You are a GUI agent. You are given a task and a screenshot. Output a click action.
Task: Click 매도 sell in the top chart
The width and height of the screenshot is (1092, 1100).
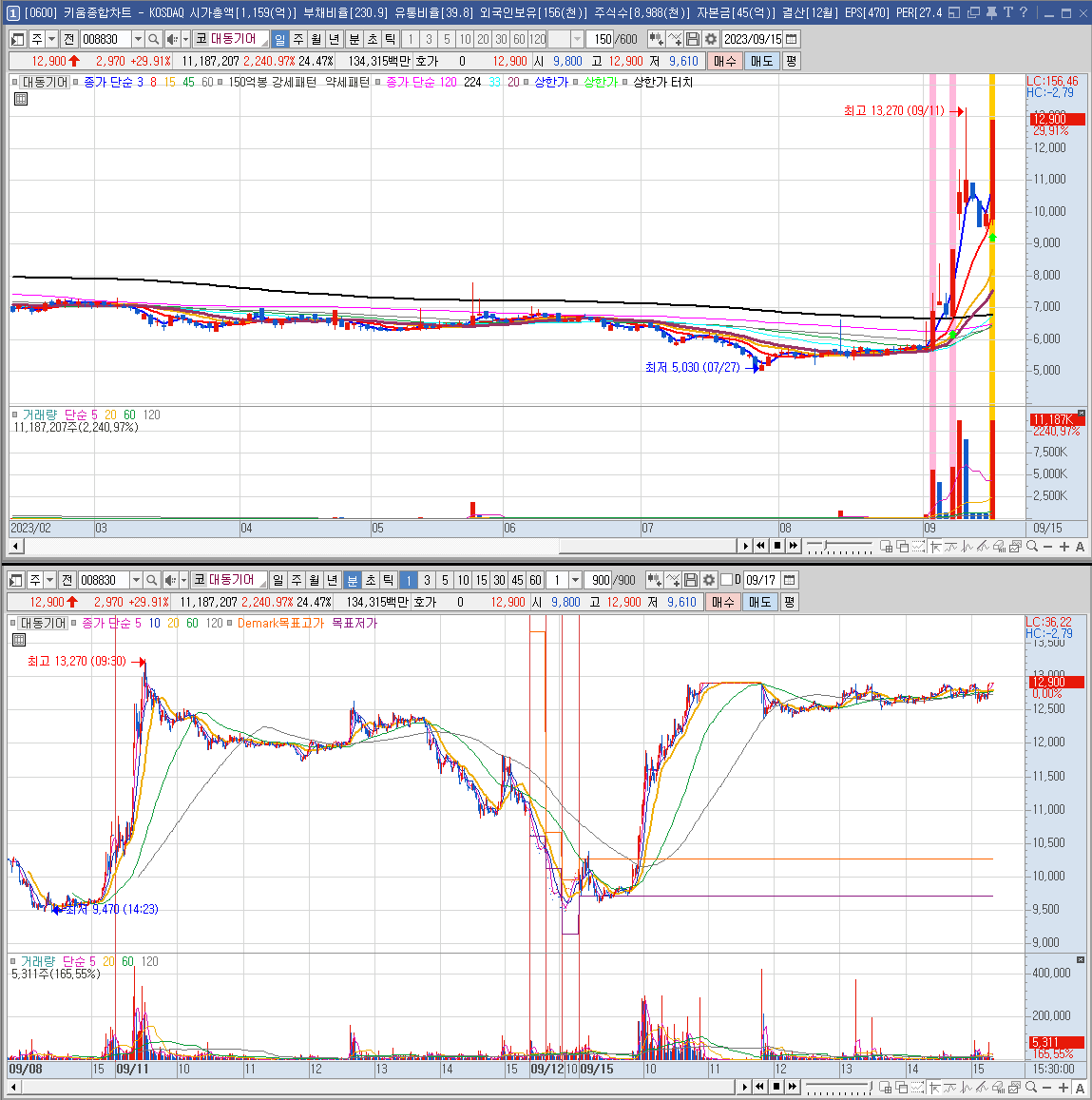[761, 61]
